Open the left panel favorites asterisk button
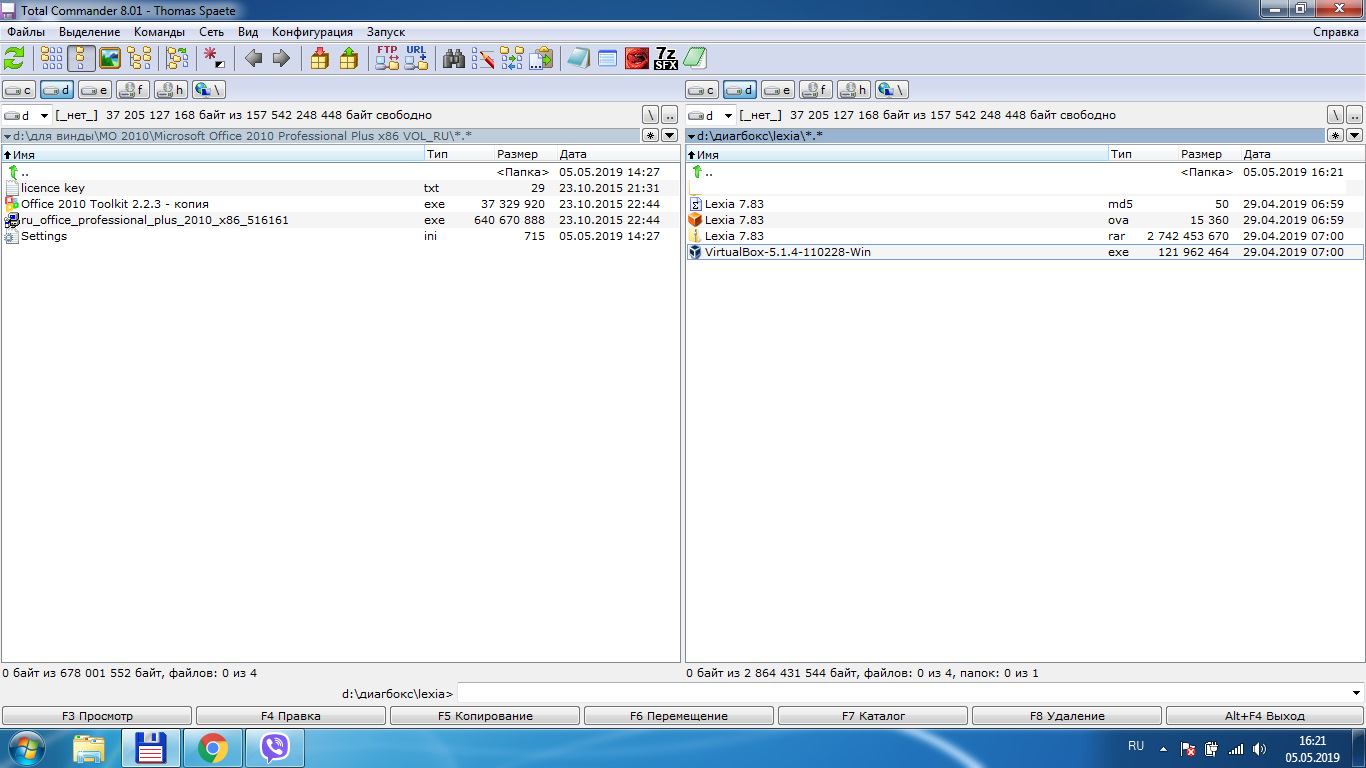1366x768 pixels. [651, 135]
